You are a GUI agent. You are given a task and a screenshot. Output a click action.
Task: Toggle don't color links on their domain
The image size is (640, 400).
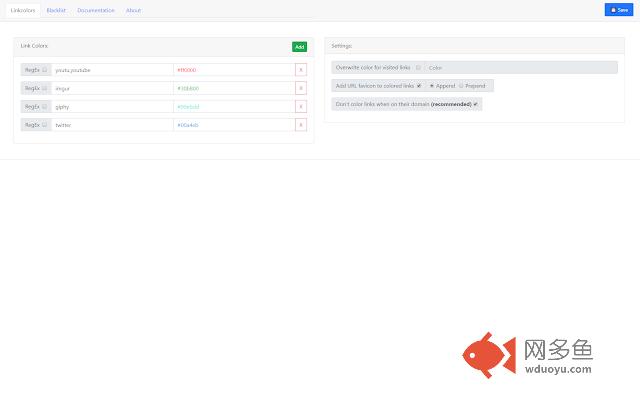point(476,104)
